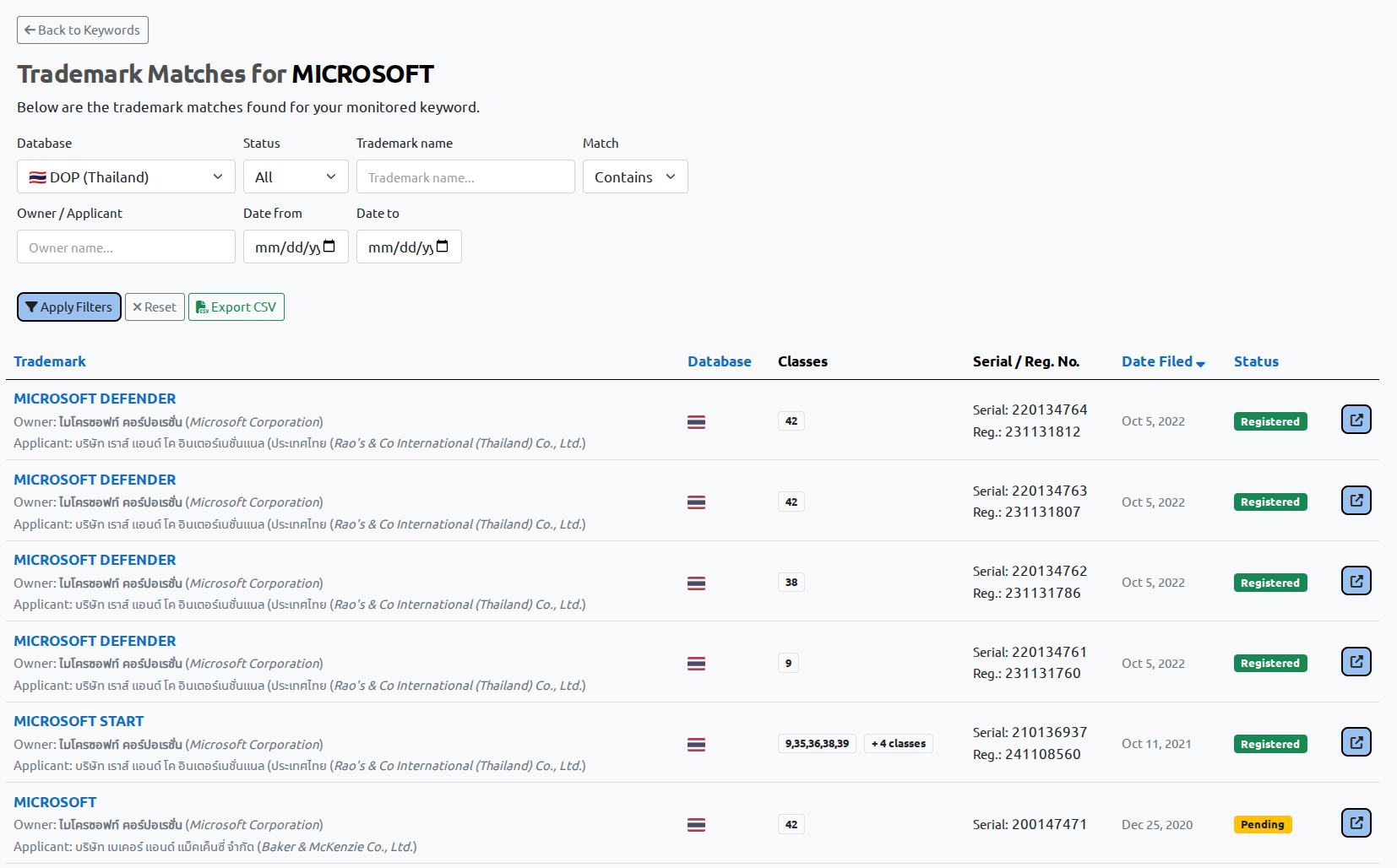1397x868 pixels.
Task: Open MICROSOFT DEFENDER link with serial 220134763
Action: (95, 480)
